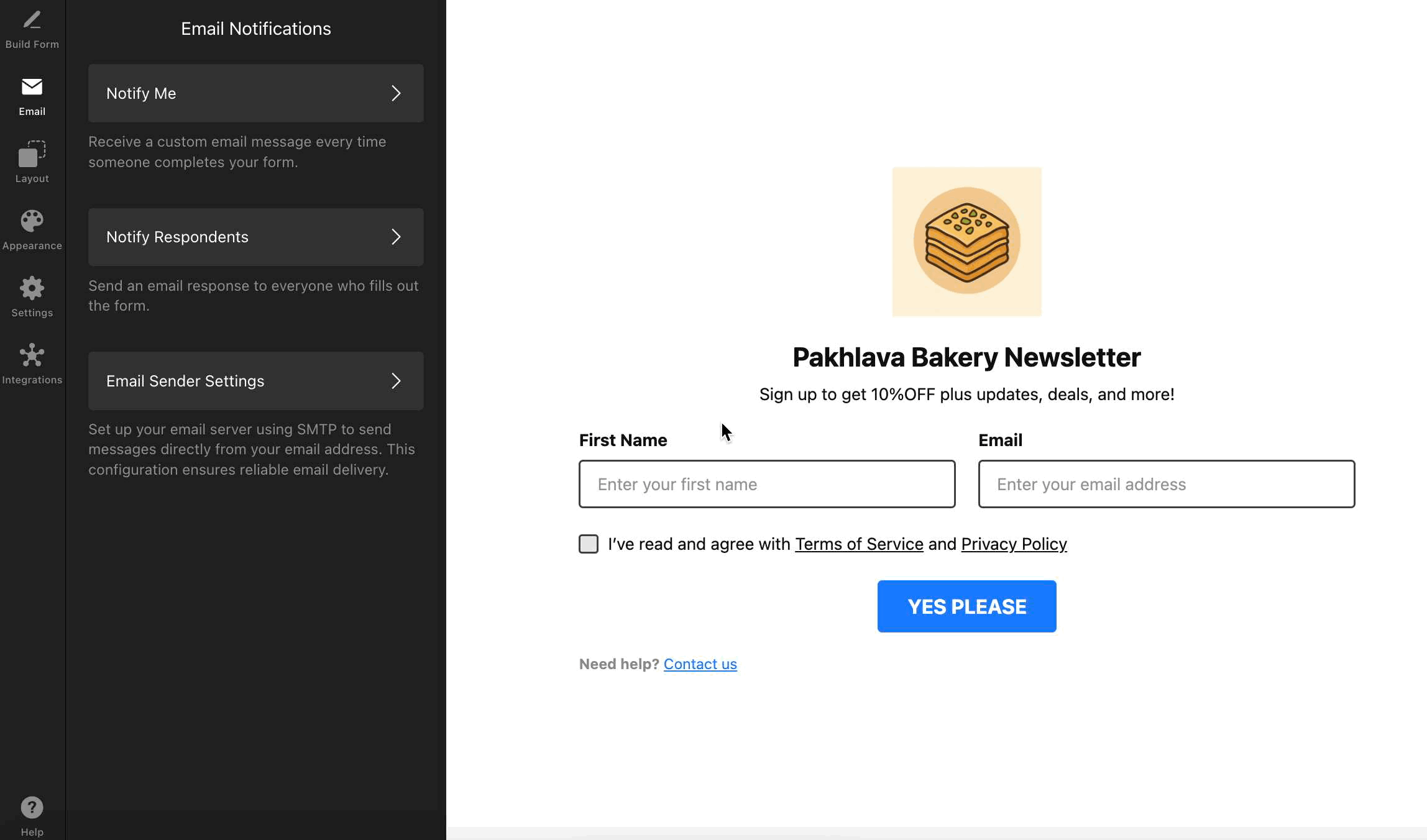This screenshot has height=840, width=1427.
Task: Expand Notify Me chevron arrow
Action: pos(396,93)
